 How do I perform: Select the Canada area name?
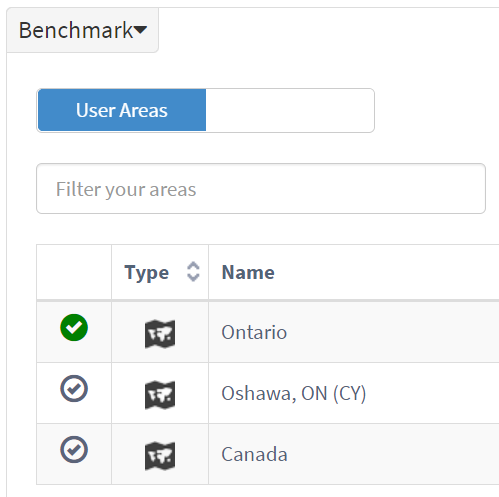coord(255,454)
